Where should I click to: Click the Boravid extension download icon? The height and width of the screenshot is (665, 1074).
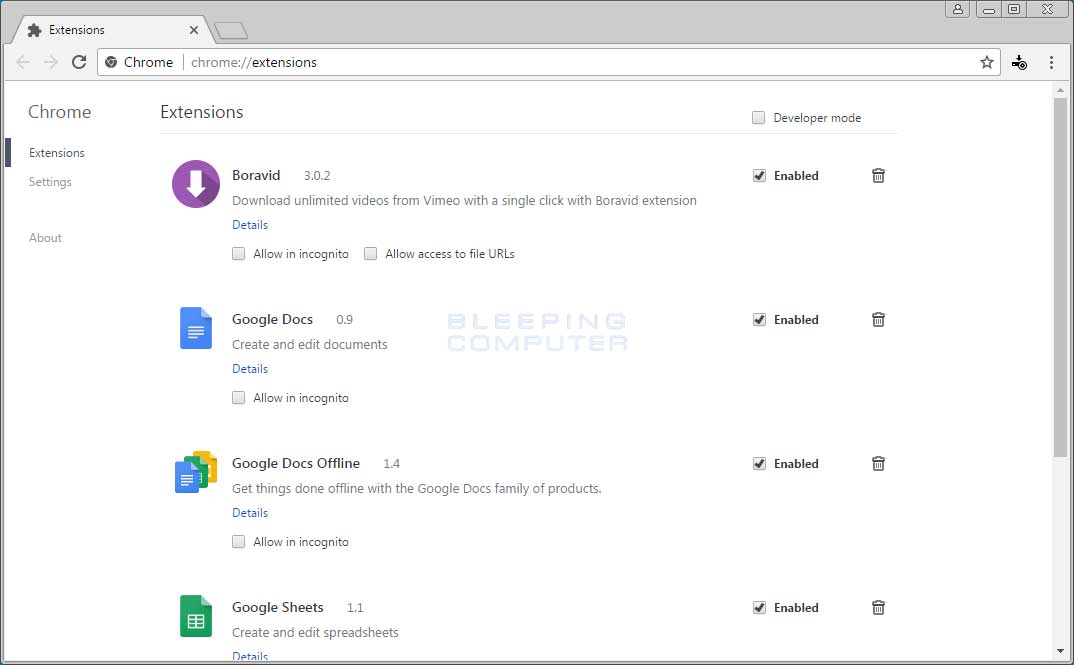click(x=195, y=184)
